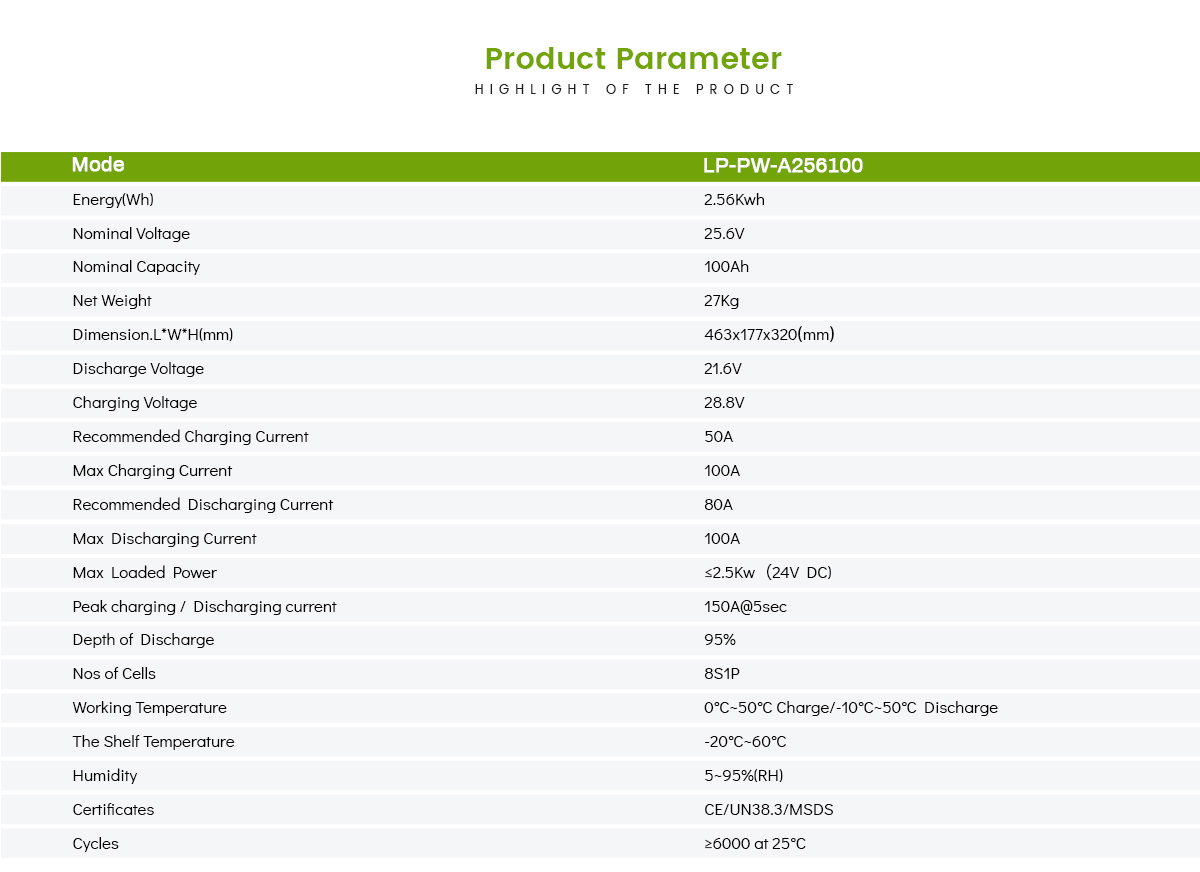1200x872 pixels.
Task: Click the 463x177x320(mm) dimension value
Action: pyautogui.click(x=769, y=334)
